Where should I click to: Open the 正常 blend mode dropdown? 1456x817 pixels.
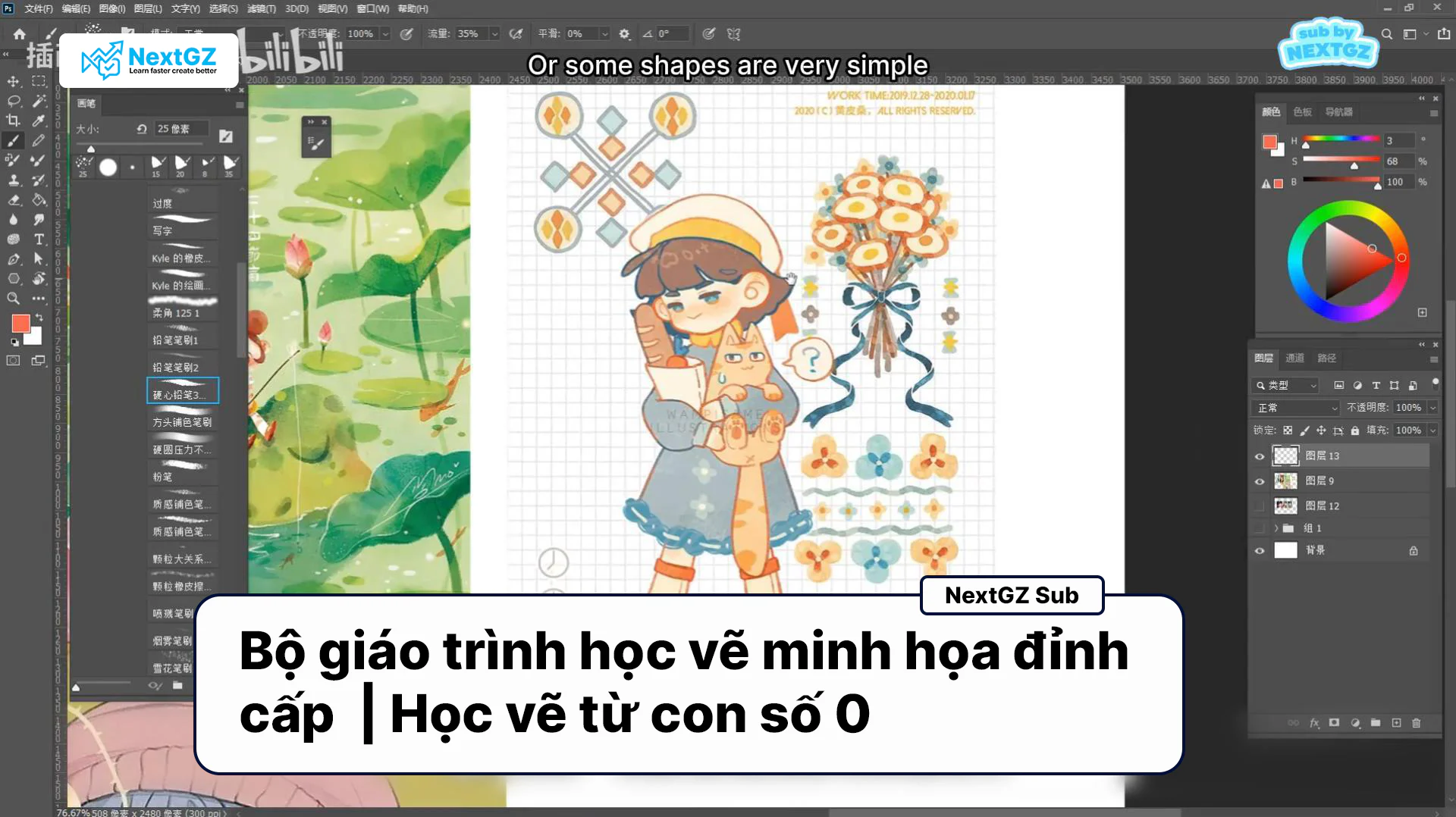1298,408
